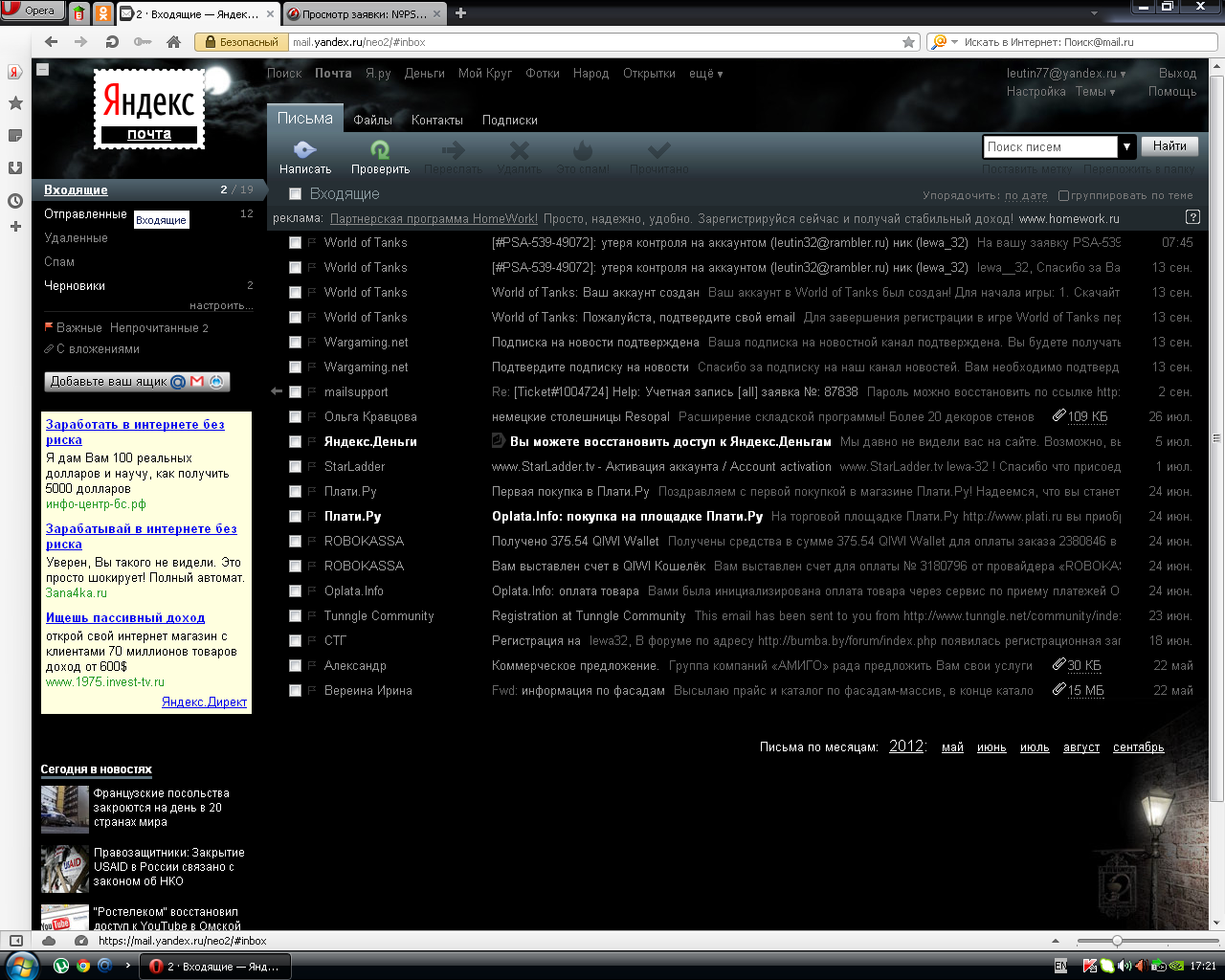This screenshot has height=980, width=1225.
Task: Click the Удалить delete cross icon
Action: 520,150
